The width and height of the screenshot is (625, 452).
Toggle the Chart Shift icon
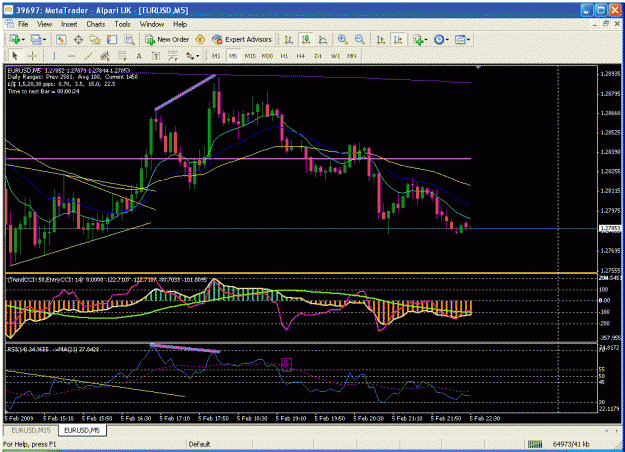point(398,39)
